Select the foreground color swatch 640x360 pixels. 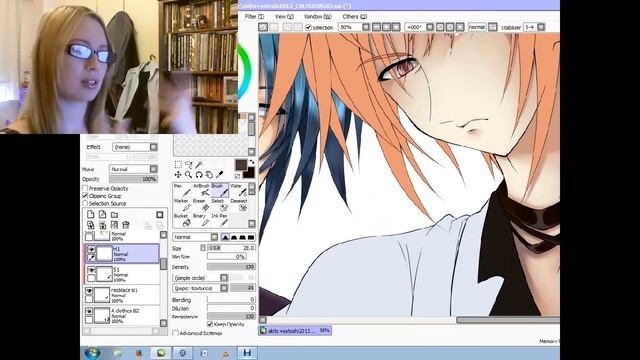(x=241, y=165)
